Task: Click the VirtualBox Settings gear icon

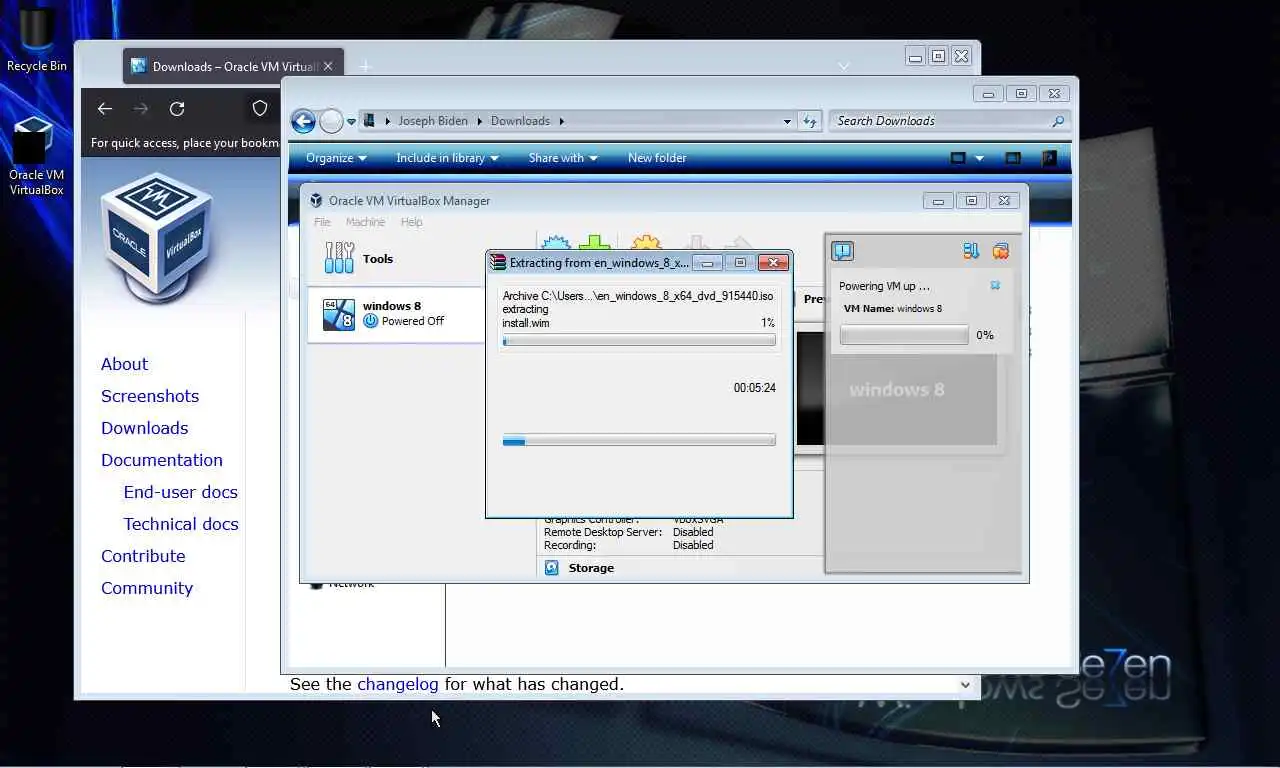Action: (646, 244)
